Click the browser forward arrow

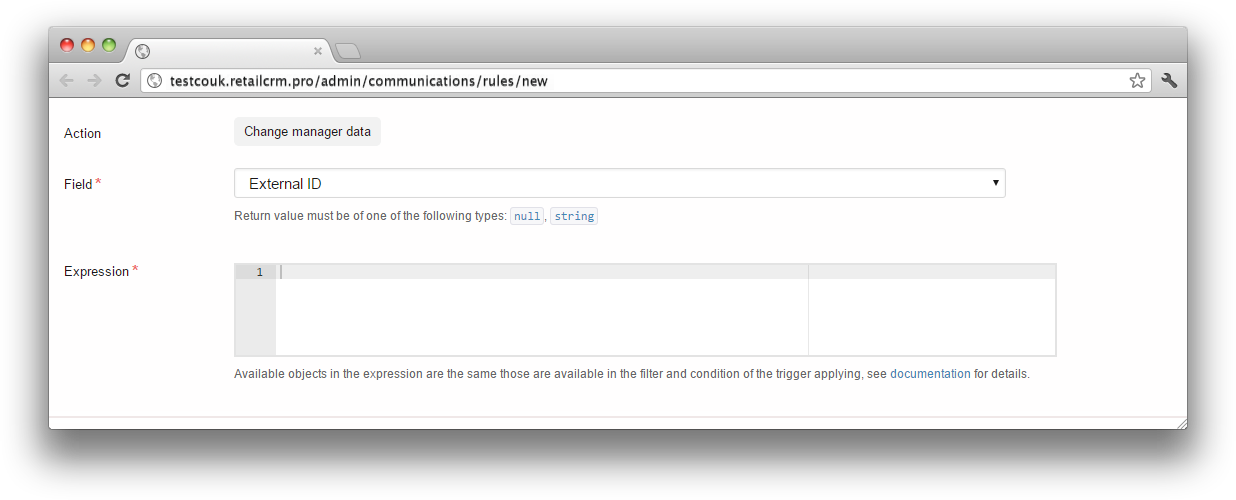pyautogui.click(x=94, y=81)
